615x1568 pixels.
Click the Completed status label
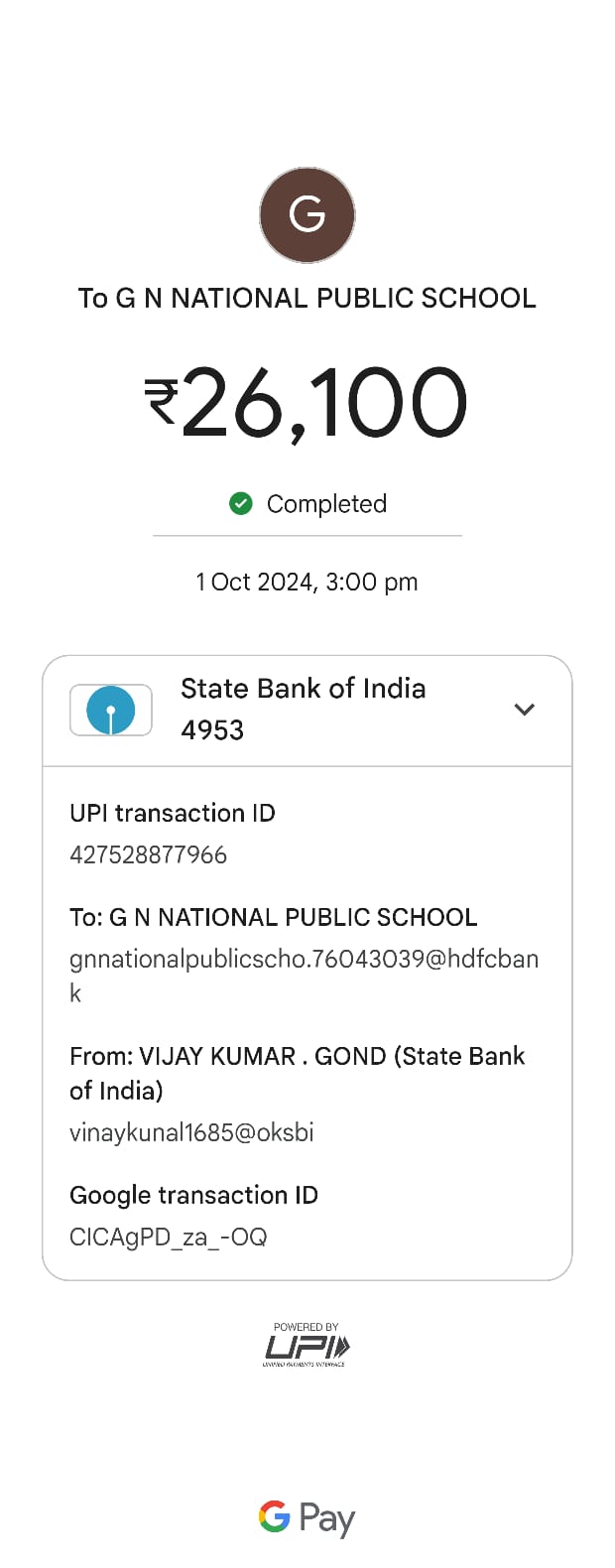pyautogui.click(x=326, y=504)
